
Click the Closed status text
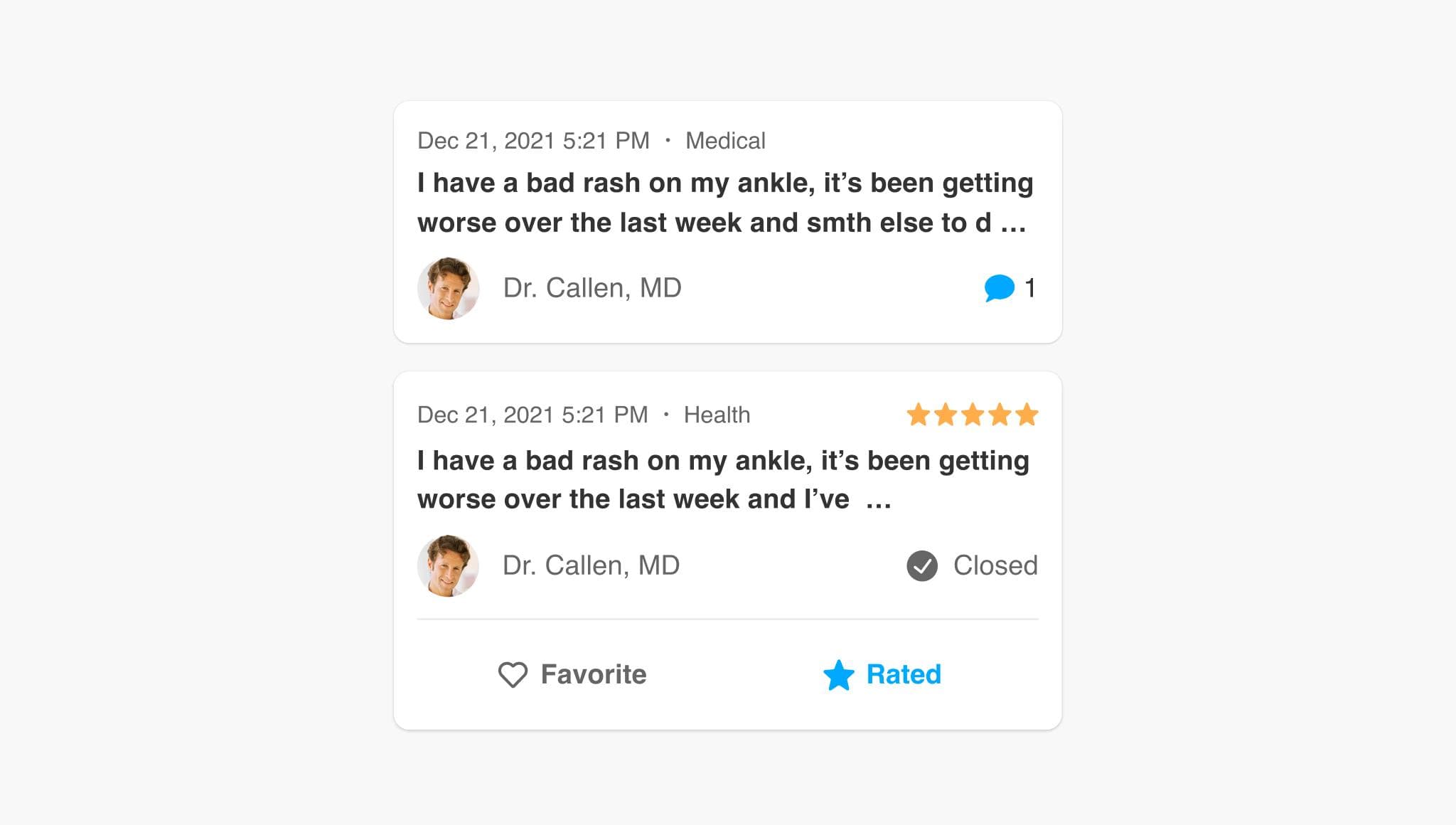tap(995, 565)
